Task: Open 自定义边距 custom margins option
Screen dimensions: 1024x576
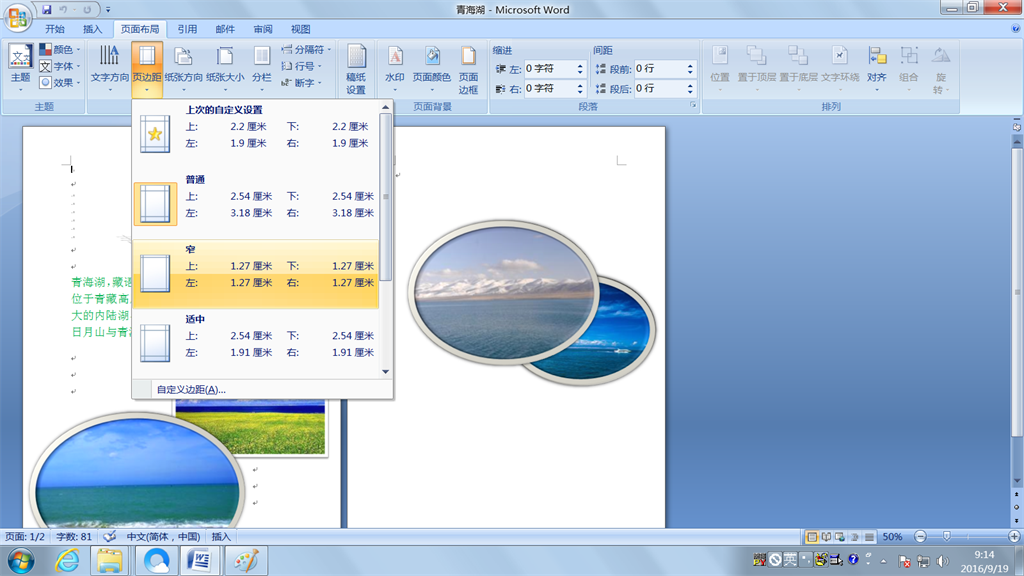Action: pos(191,389)
